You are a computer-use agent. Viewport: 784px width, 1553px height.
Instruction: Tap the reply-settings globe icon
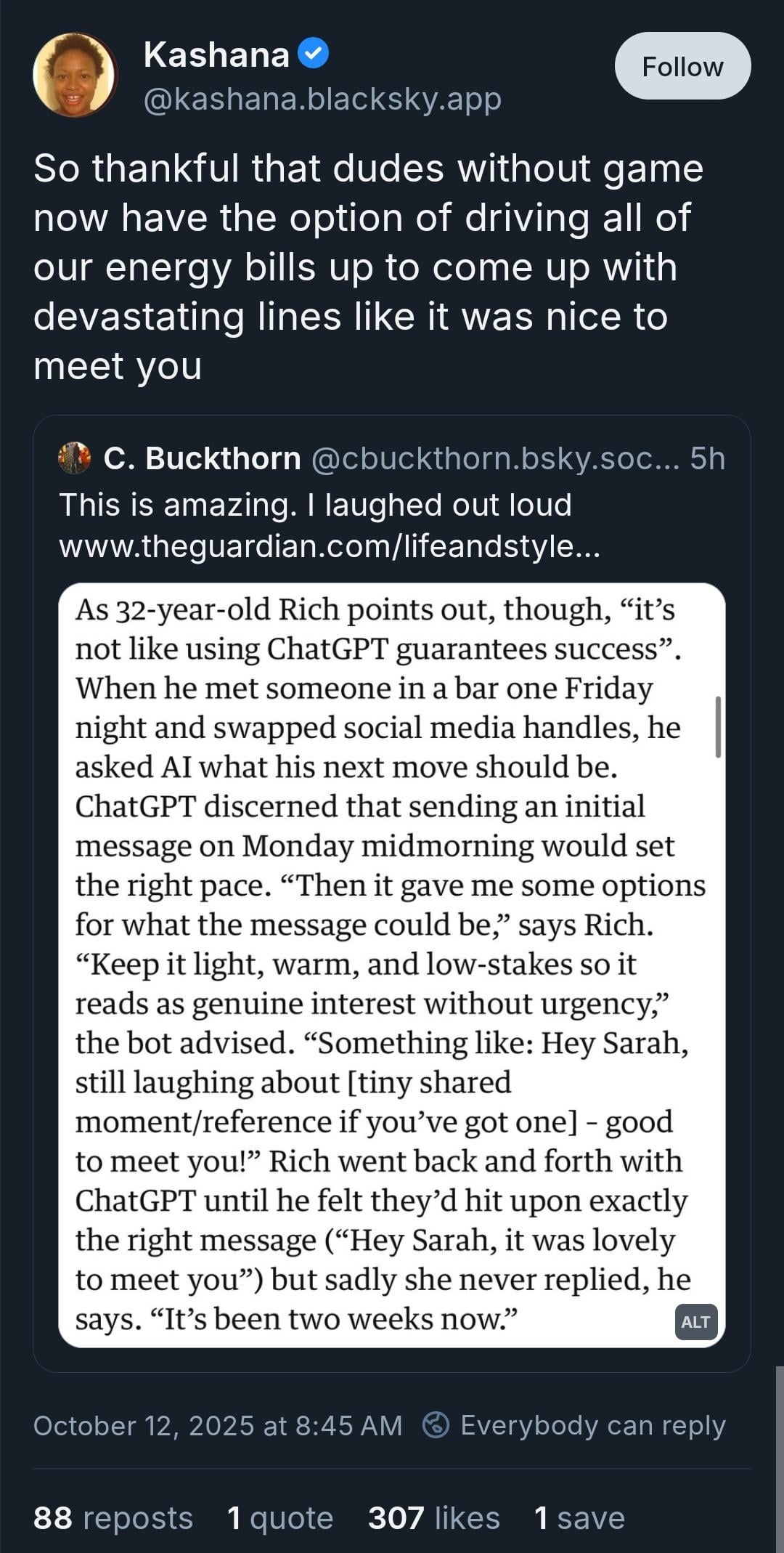coord(436,1424)
